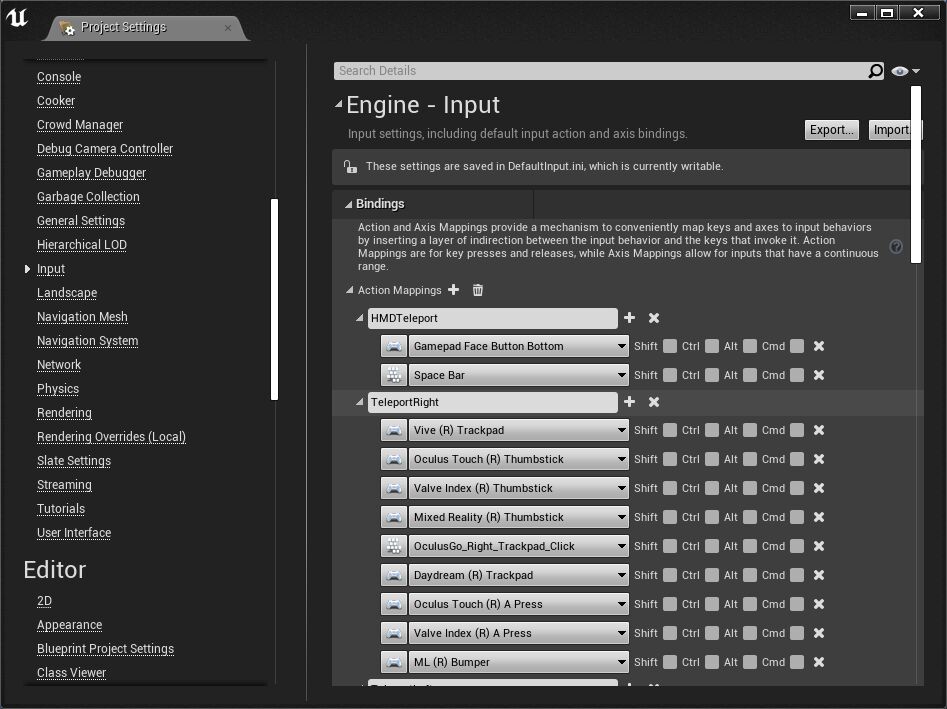Click key selector icon for Valve Index (R) Thumbstick
This screenshot has height=709, width=947.
394,488
